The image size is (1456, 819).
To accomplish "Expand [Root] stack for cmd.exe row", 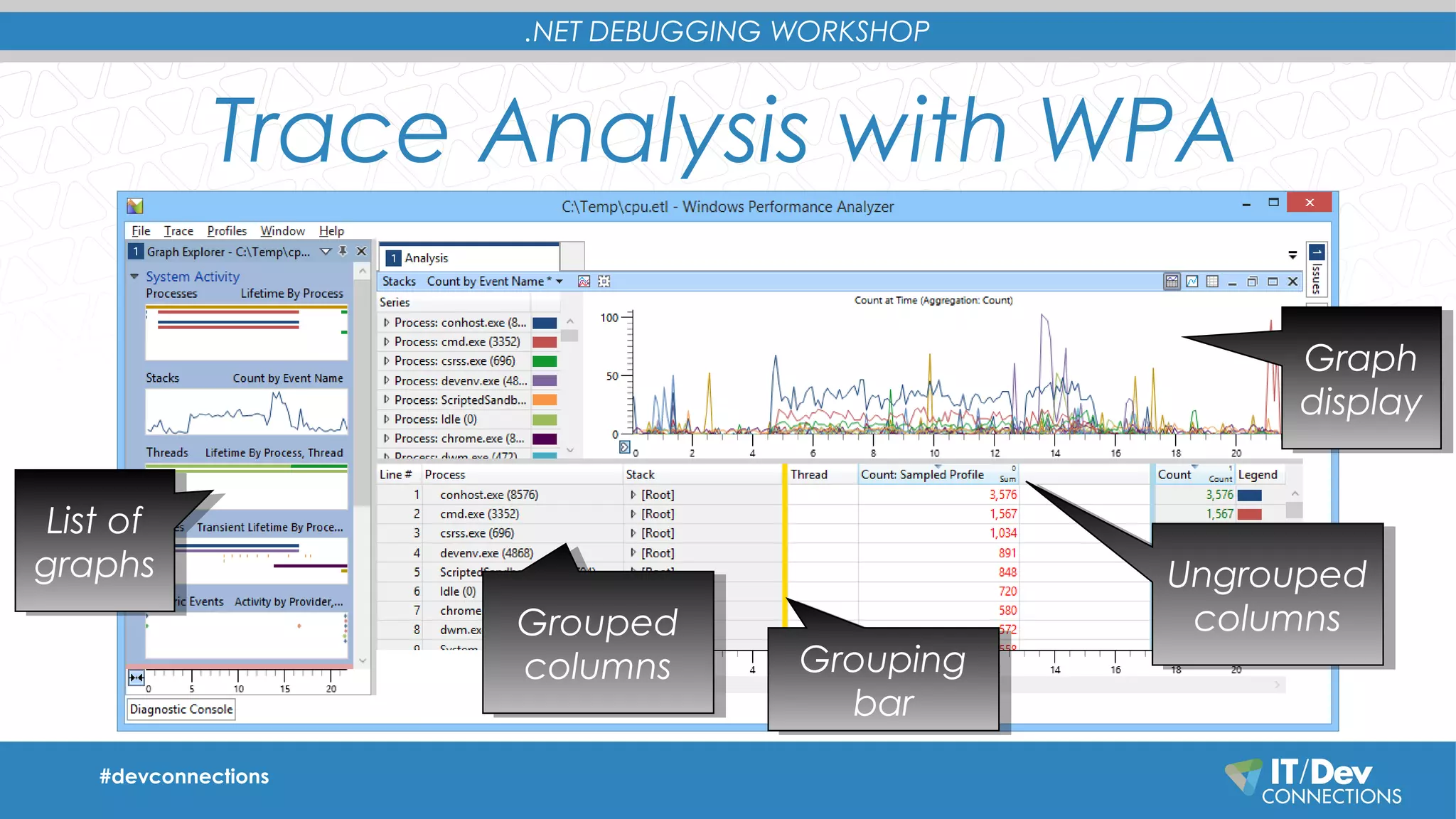I will coord(633,513).
